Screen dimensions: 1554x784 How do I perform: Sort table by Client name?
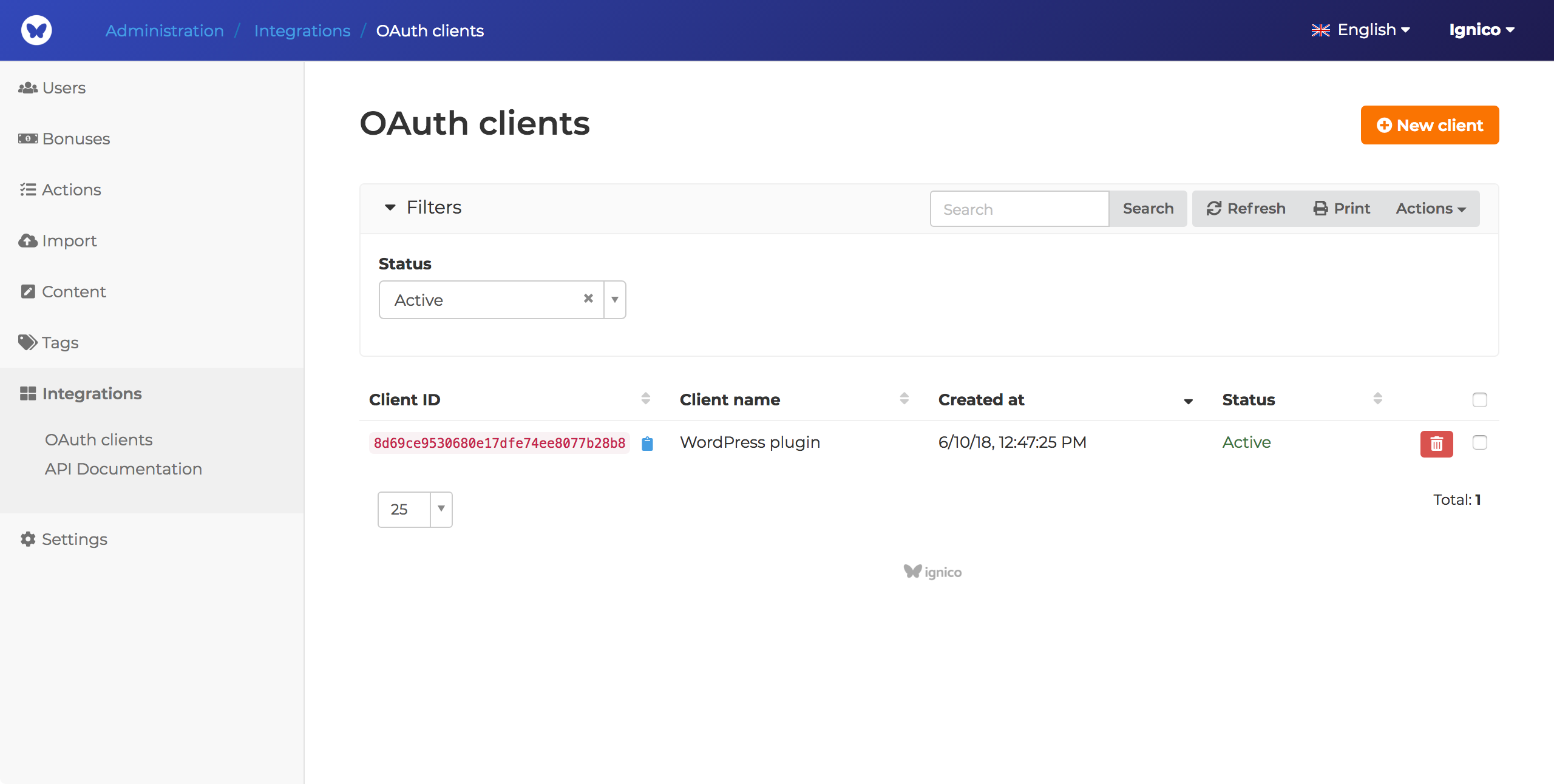click(904, 399)
